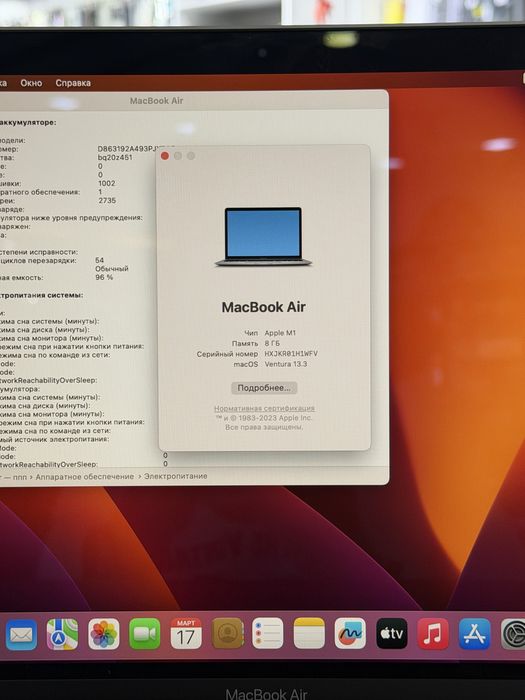The width and height of the screenshot is (525, 700).
Task: Open the Apple TV app
Action: pos(392,633)
